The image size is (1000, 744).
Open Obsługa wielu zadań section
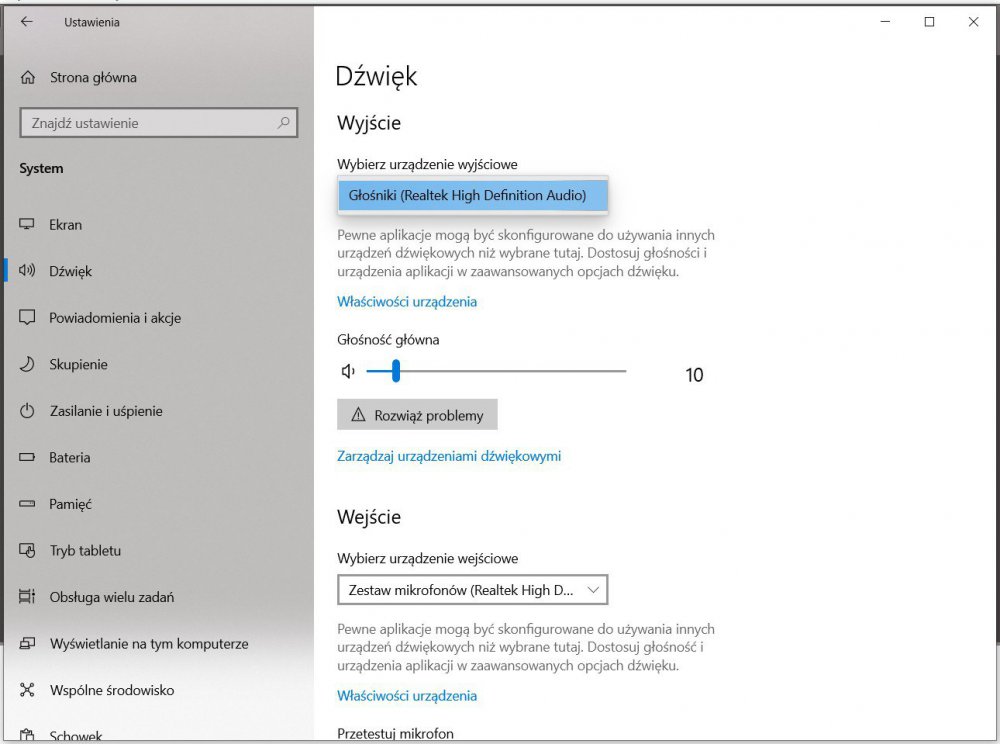click(x=111, y=597)
